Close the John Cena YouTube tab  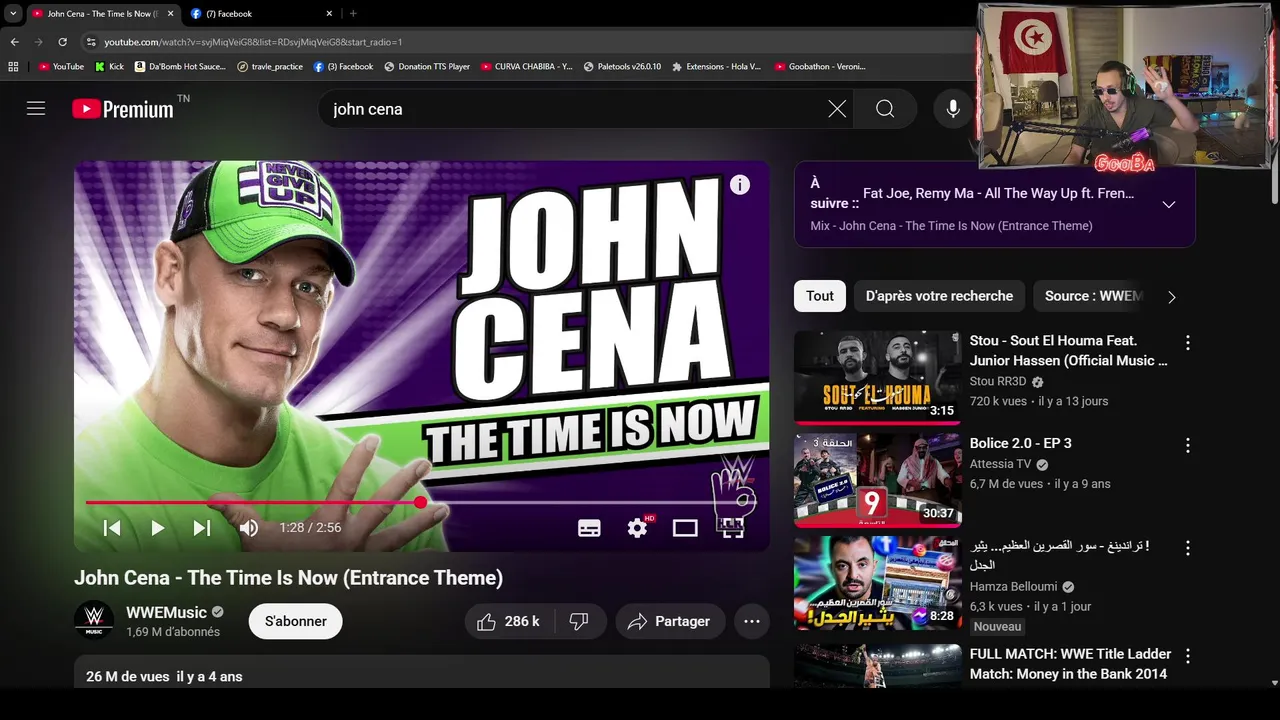tap(170, 14)
